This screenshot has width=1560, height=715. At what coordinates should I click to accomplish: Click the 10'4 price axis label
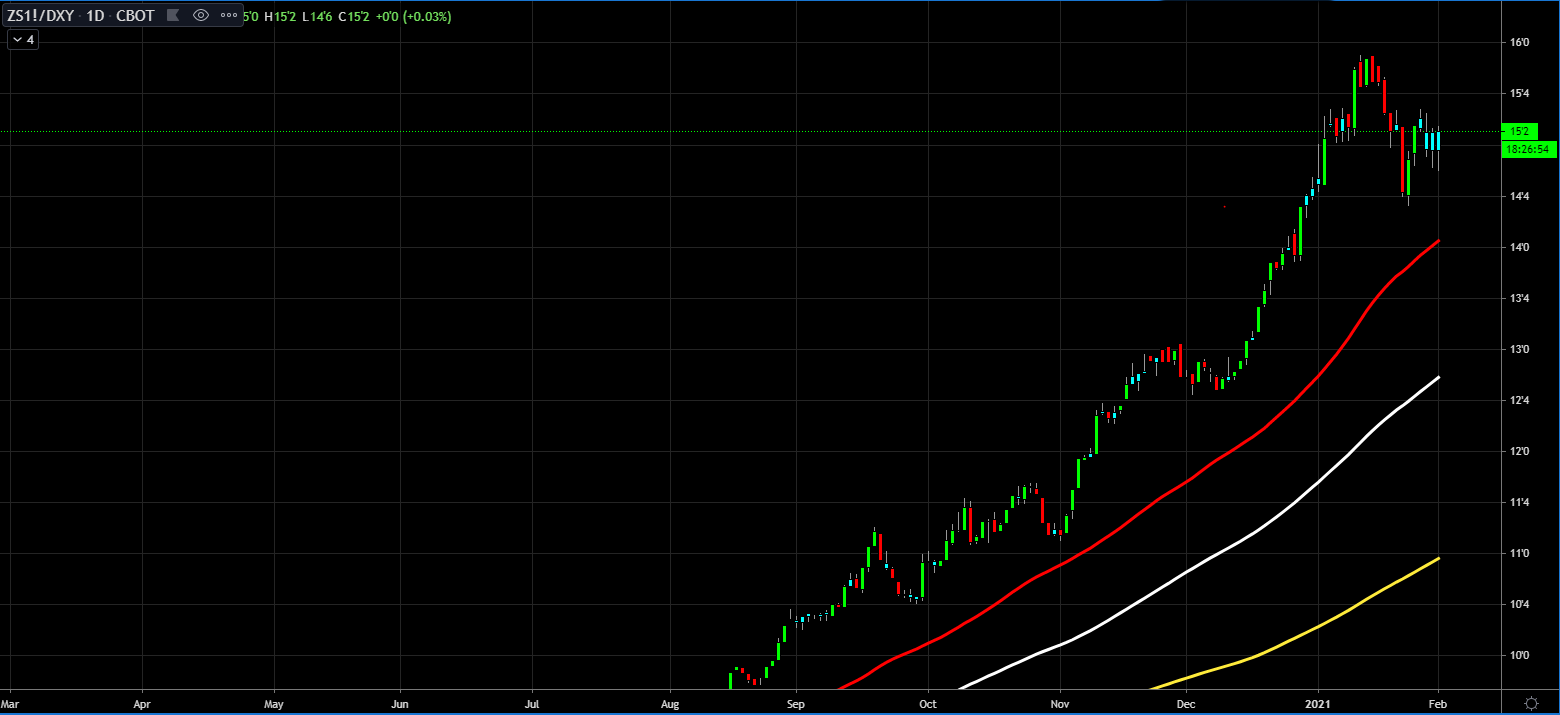(1520, 604)
